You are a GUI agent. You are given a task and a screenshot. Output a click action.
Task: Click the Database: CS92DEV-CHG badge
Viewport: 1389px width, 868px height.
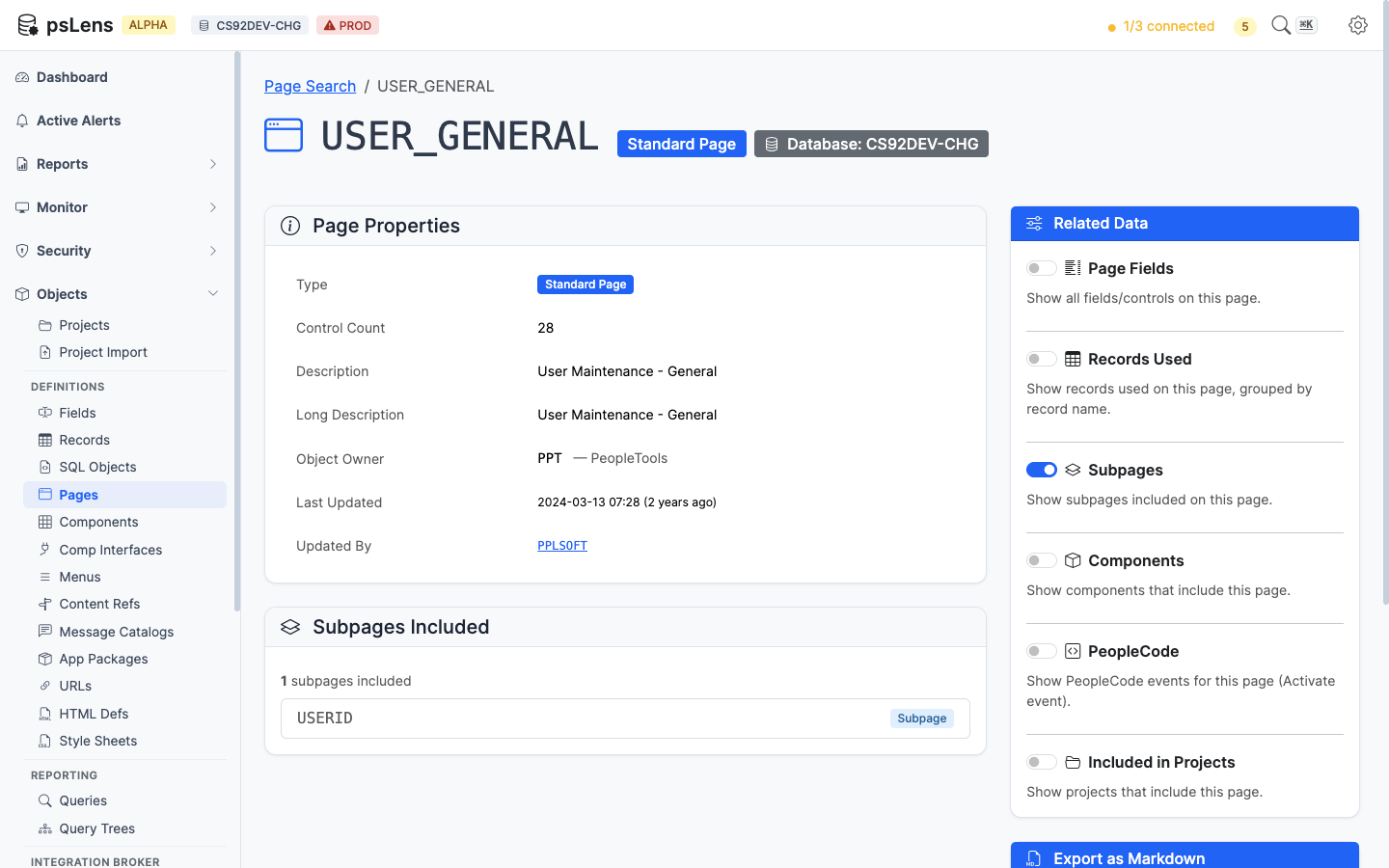tap(871, 144)
